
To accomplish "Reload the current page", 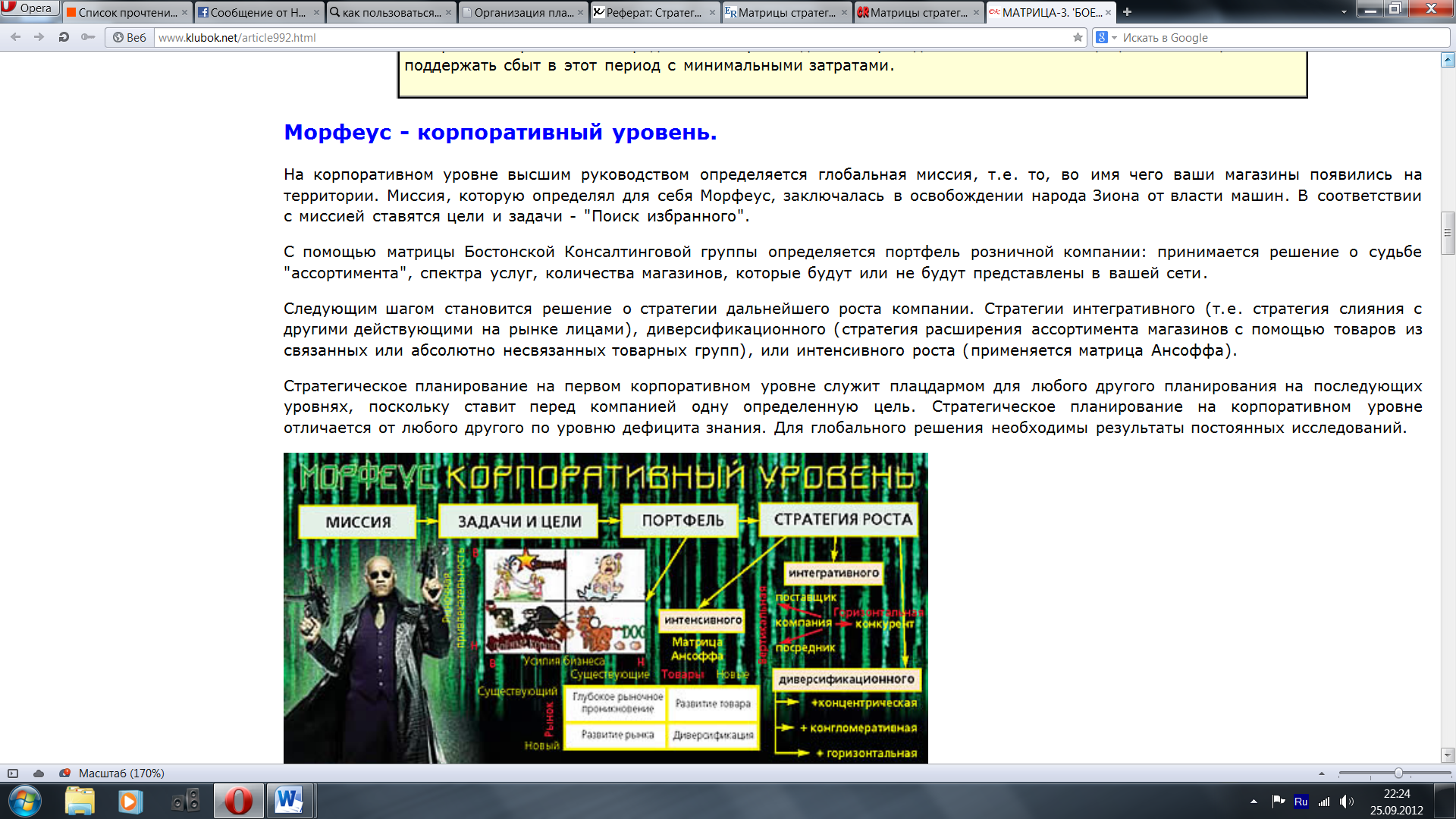I will pos(64,37).
